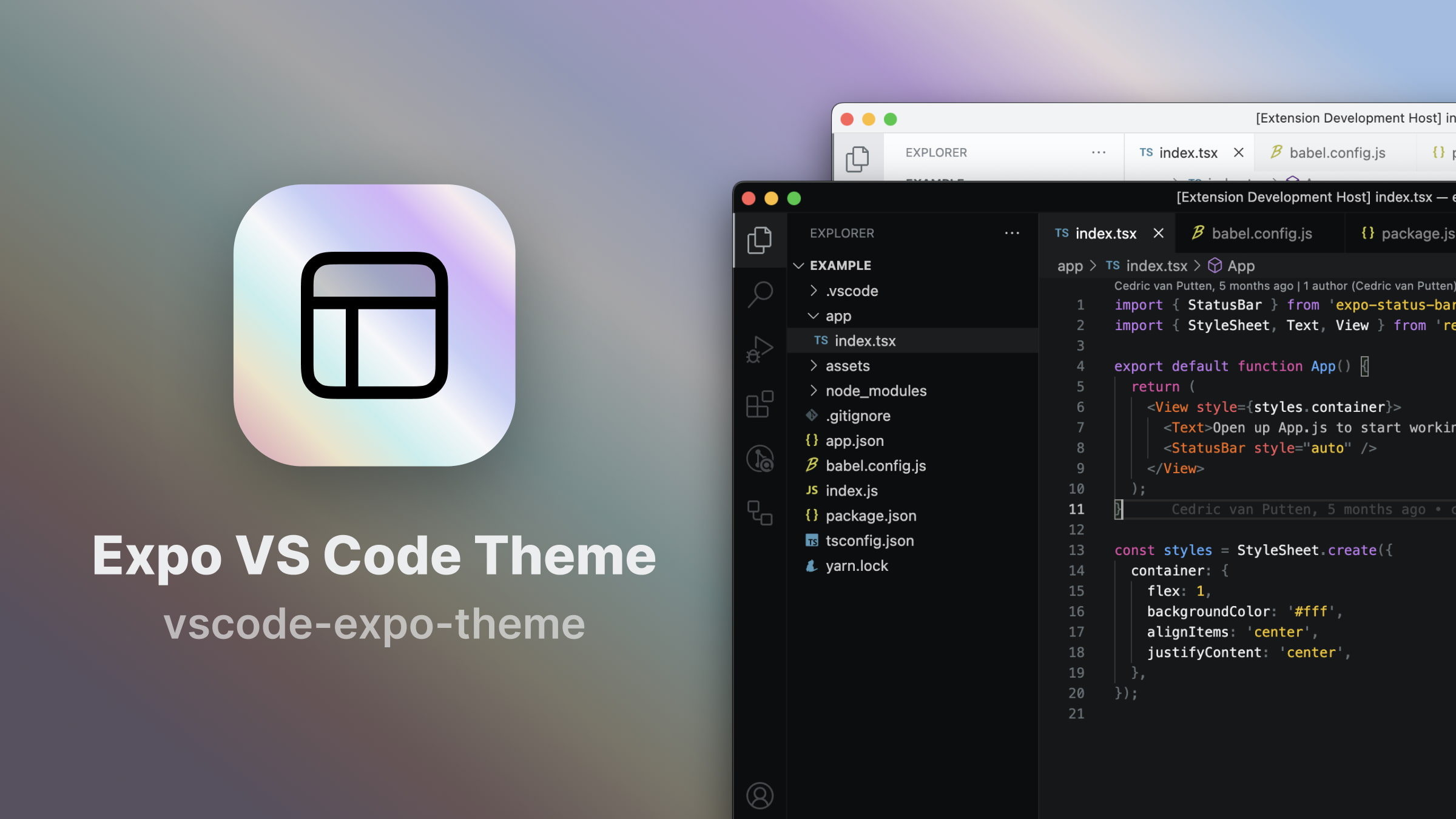Click the Extensions icon in sidebar
The height and width of the screenshot is (819, 1456).
click(x=761, y=404)
